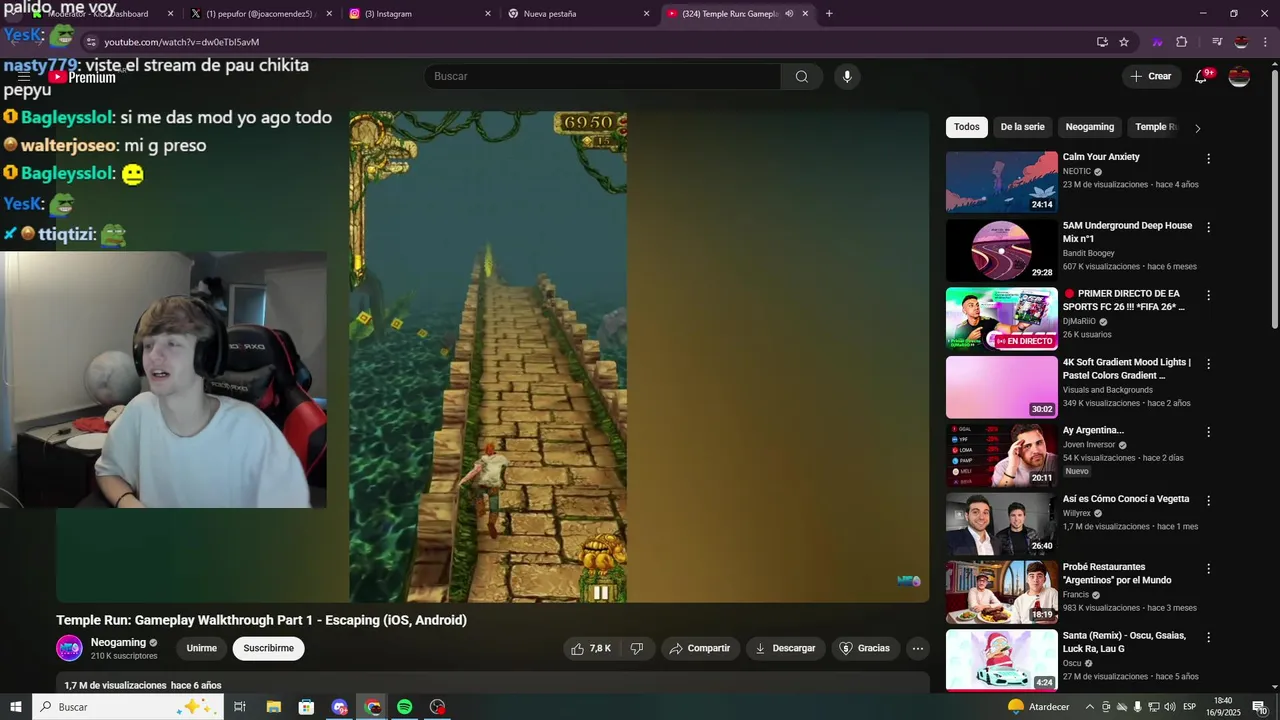The height and width of the screenshot is (720, 1280).
Task: Click the YouTube search input field
Action: coord(602,77)
